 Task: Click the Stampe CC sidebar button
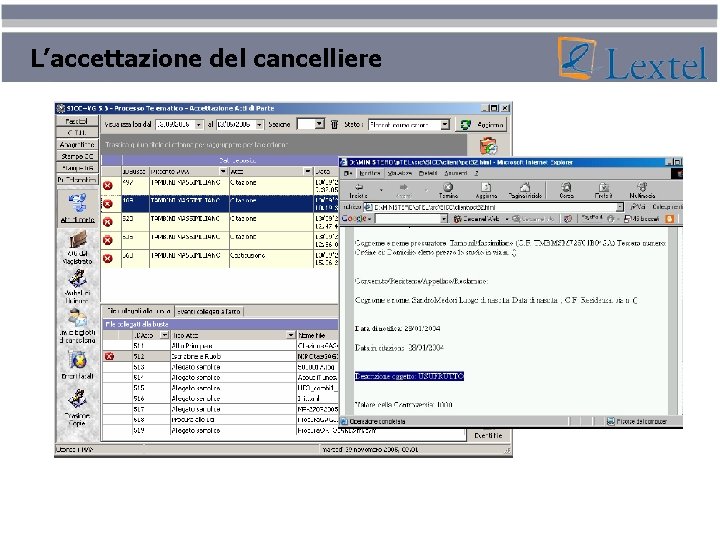click(x=77, y=156)
